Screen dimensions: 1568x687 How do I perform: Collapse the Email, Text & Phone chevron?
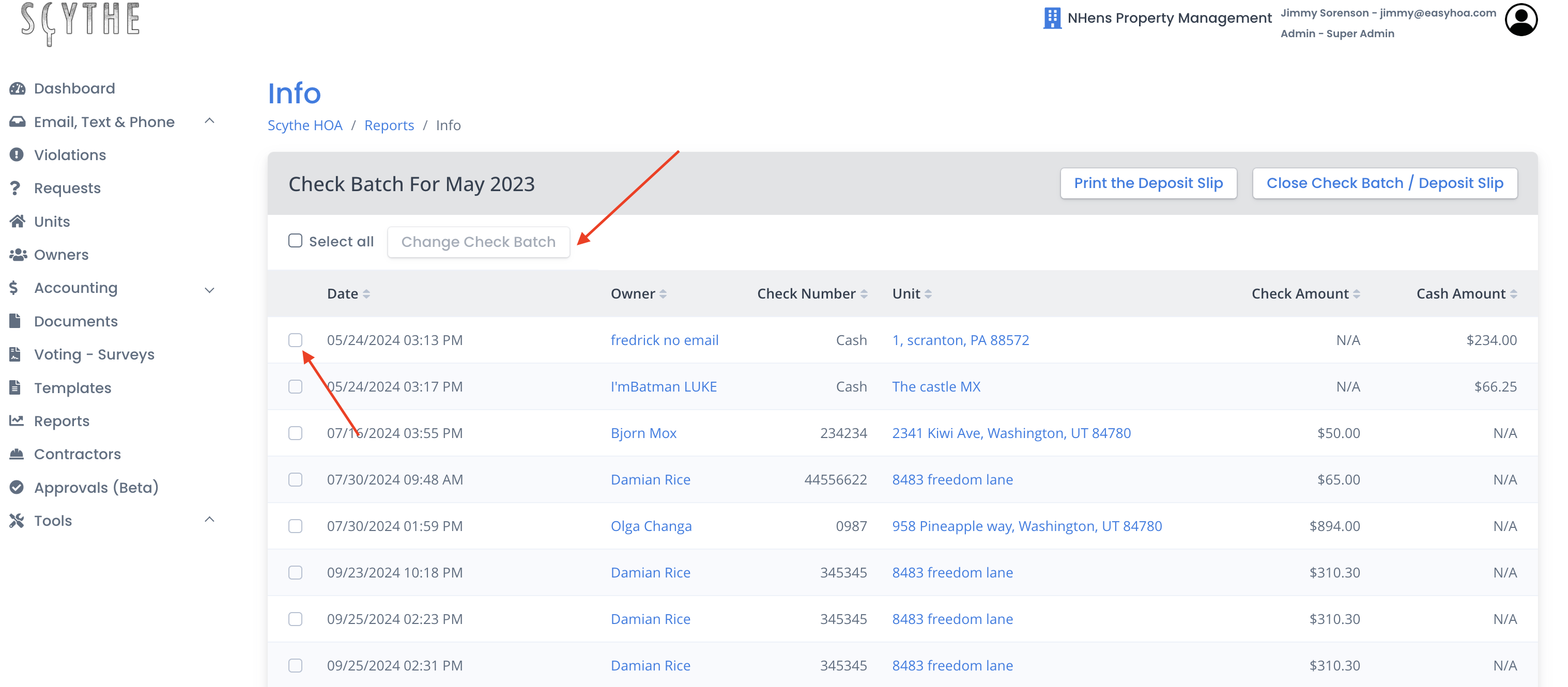coord(209,121)
